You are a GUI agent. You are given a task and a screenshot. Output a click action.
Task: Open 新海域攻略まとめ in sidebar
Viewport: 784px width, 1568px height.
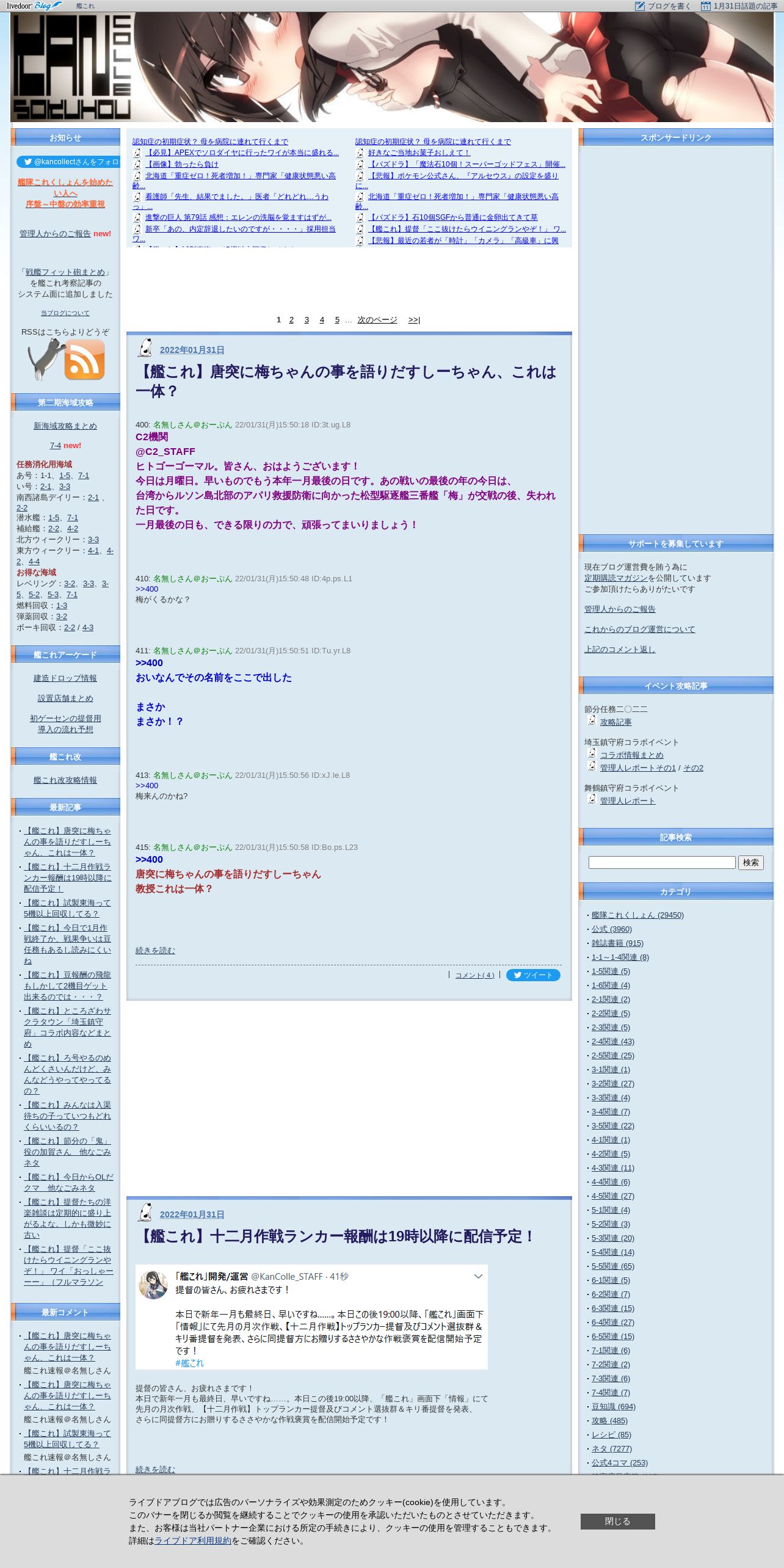65,426
